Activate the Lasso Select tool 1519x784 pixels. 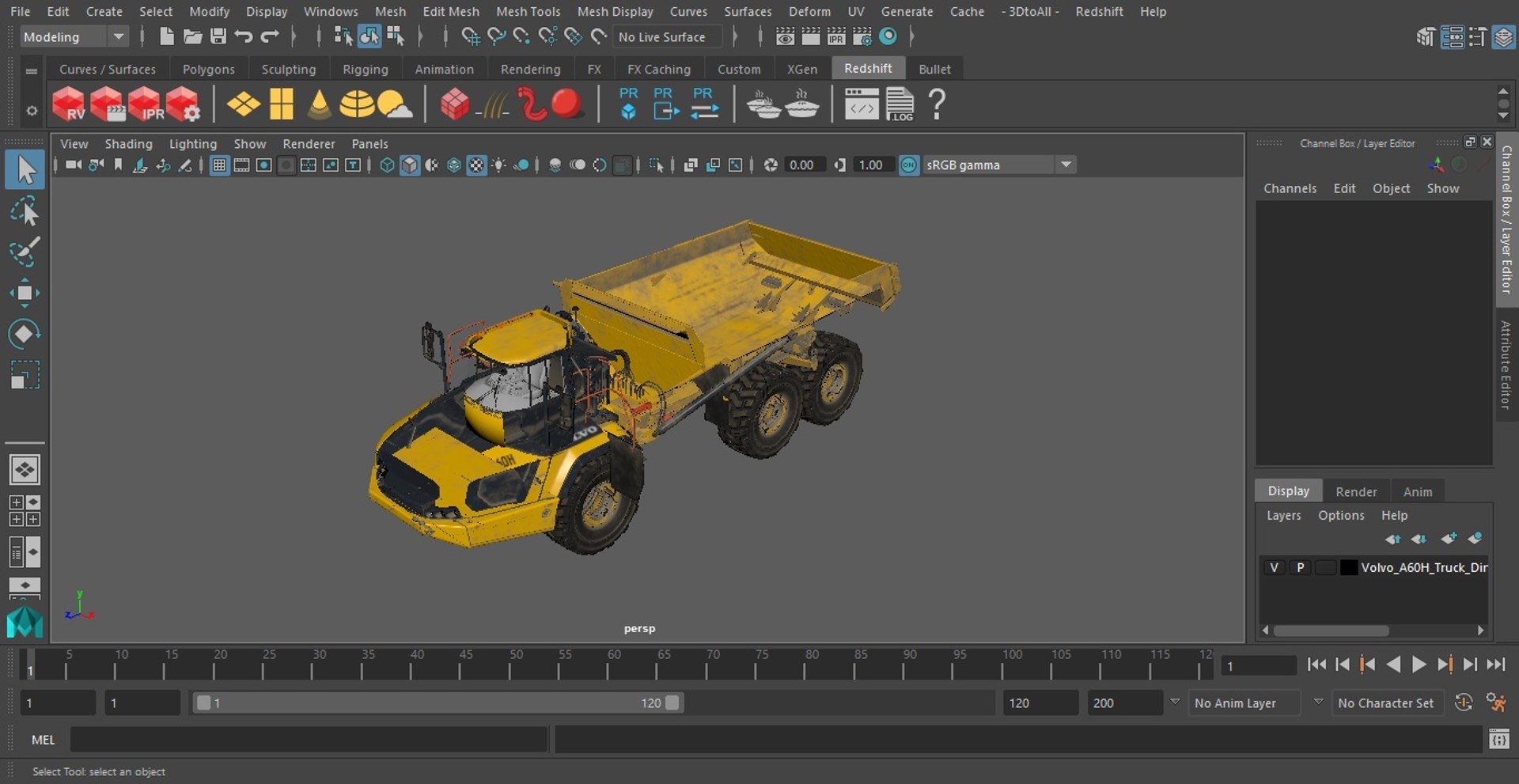[25, 212]
